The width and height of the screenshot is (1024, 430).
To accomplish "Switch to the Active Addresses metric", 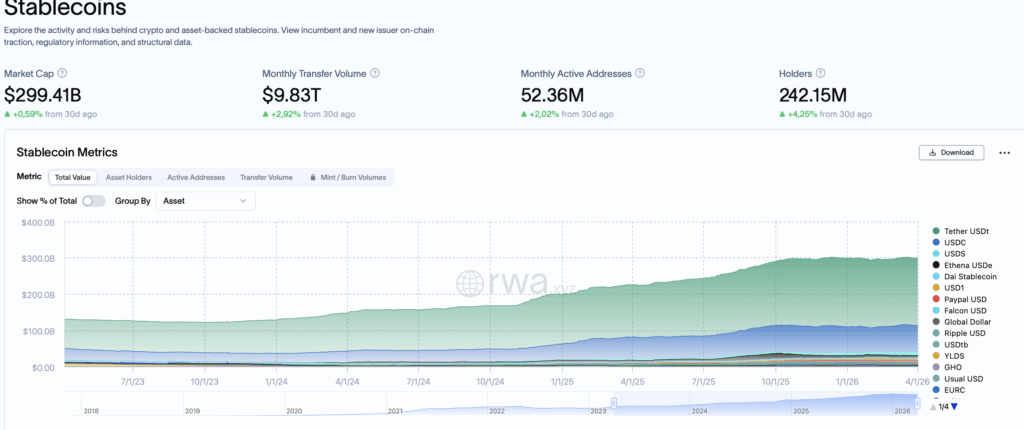I will pyautogui.click(x=196, y=177).
